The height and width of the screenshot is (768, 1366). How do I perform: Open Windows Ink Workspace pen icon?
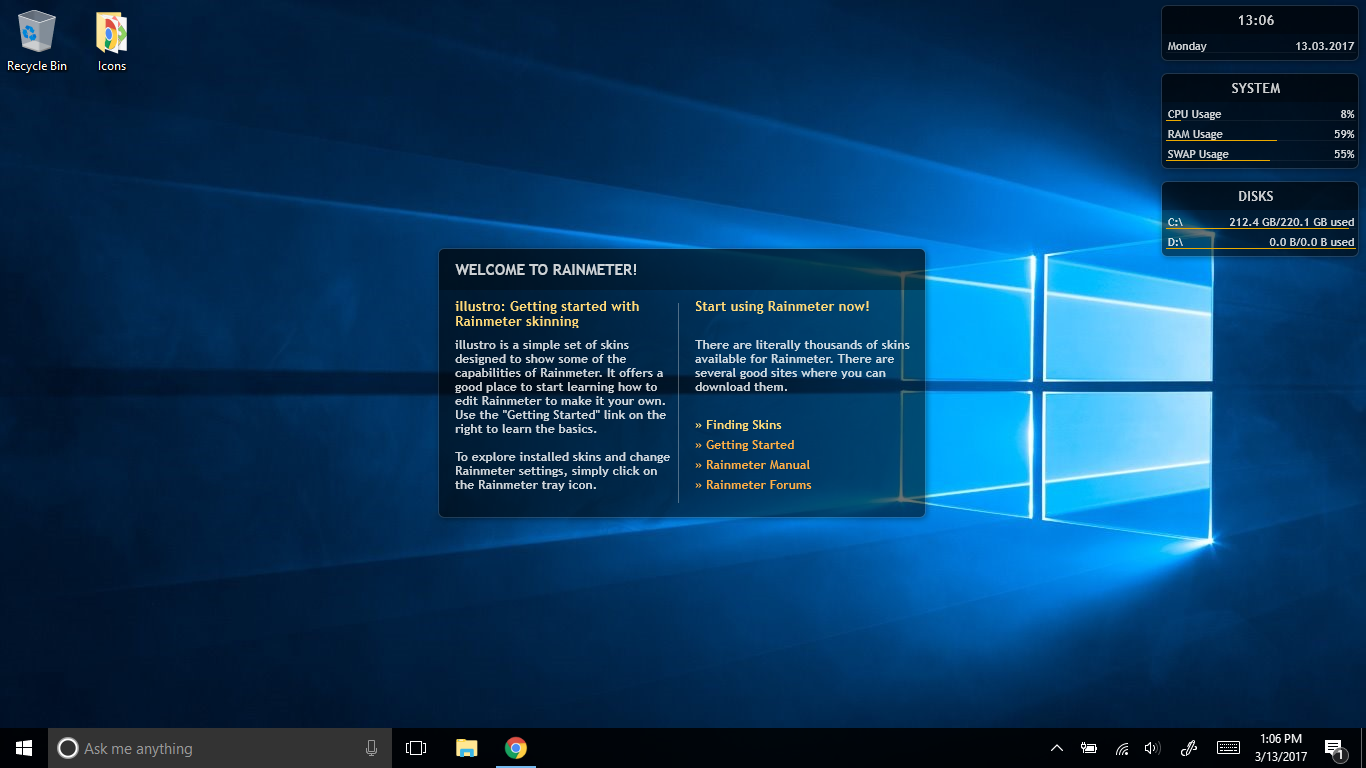[1189, 748]
